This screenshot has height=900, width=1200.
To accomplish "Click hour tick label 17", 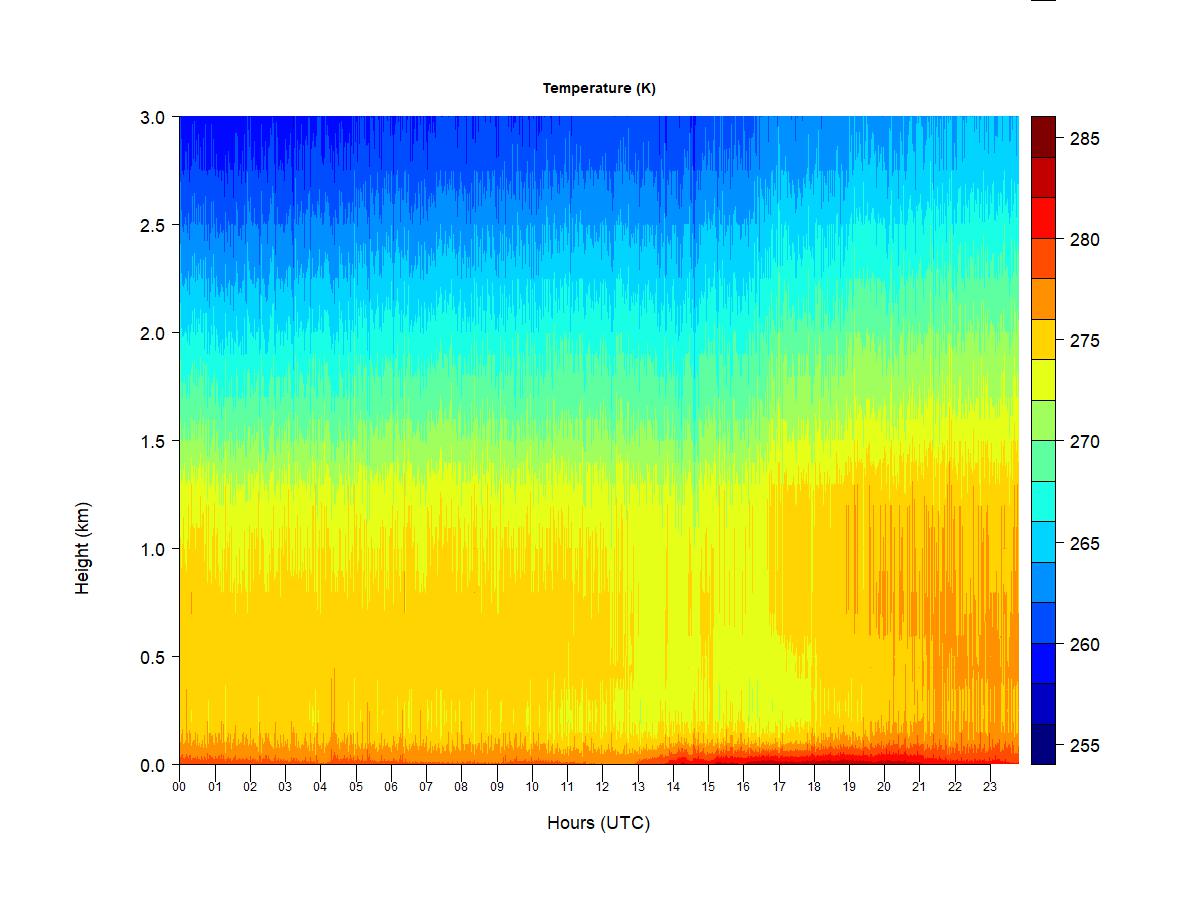I will click(779, 786).
